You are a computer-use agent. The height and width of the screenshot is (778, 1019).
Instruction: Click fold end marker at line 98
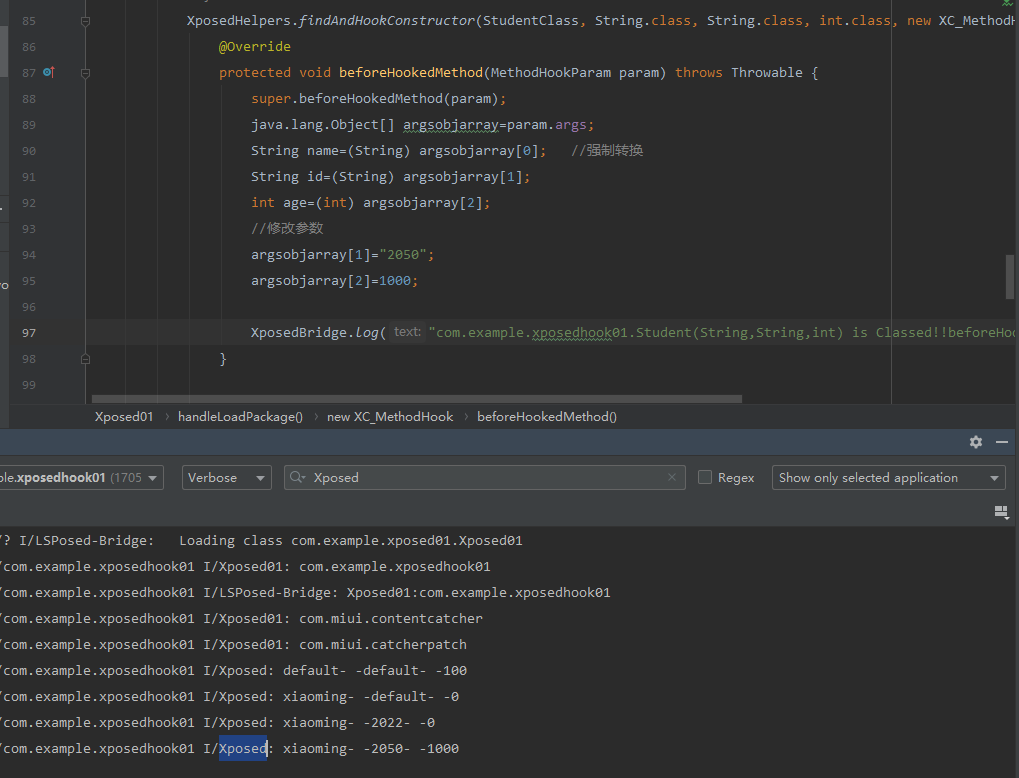pos(85,359)
